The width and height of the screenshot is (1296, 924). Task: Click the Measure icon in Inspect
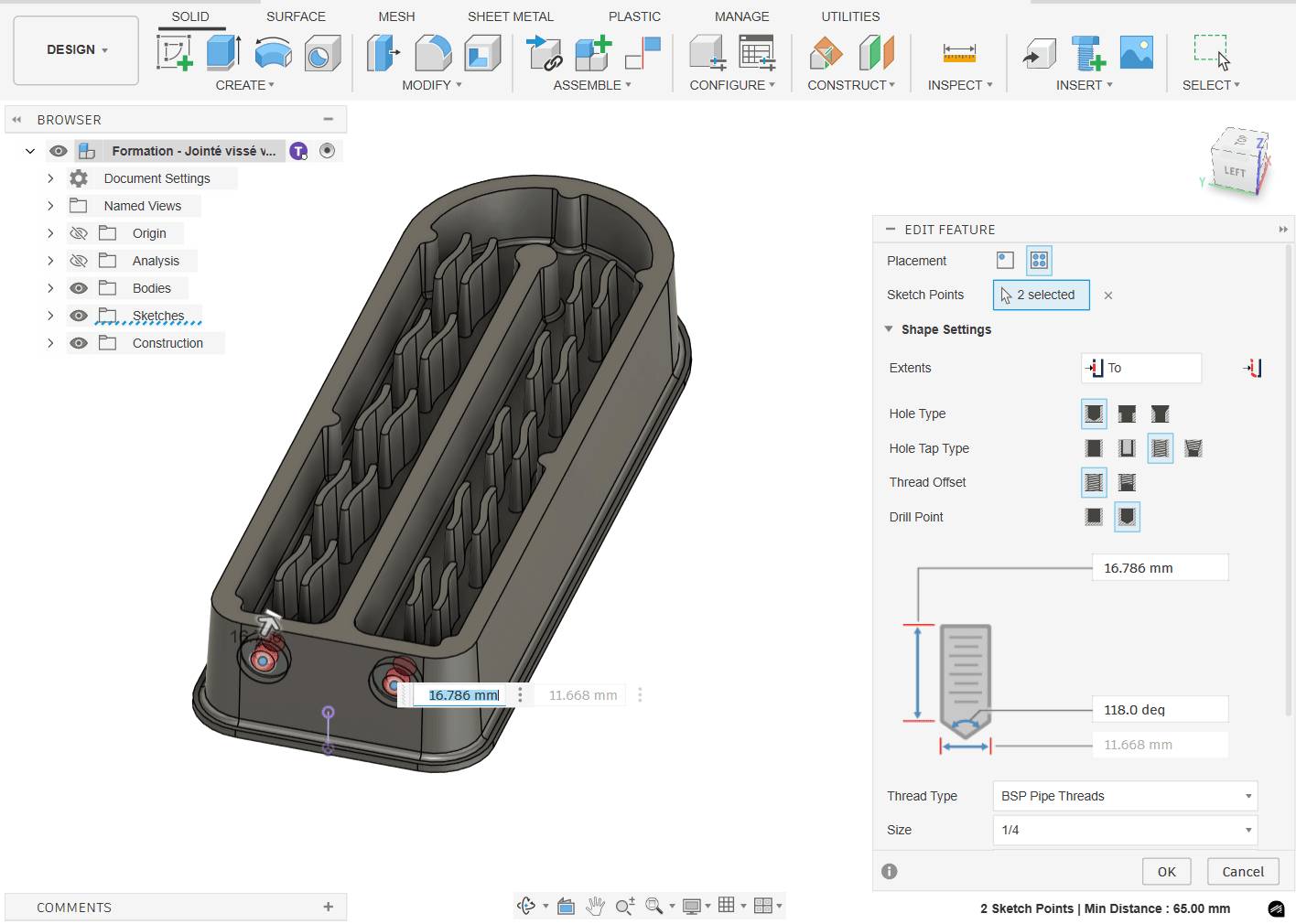point(959,53)
